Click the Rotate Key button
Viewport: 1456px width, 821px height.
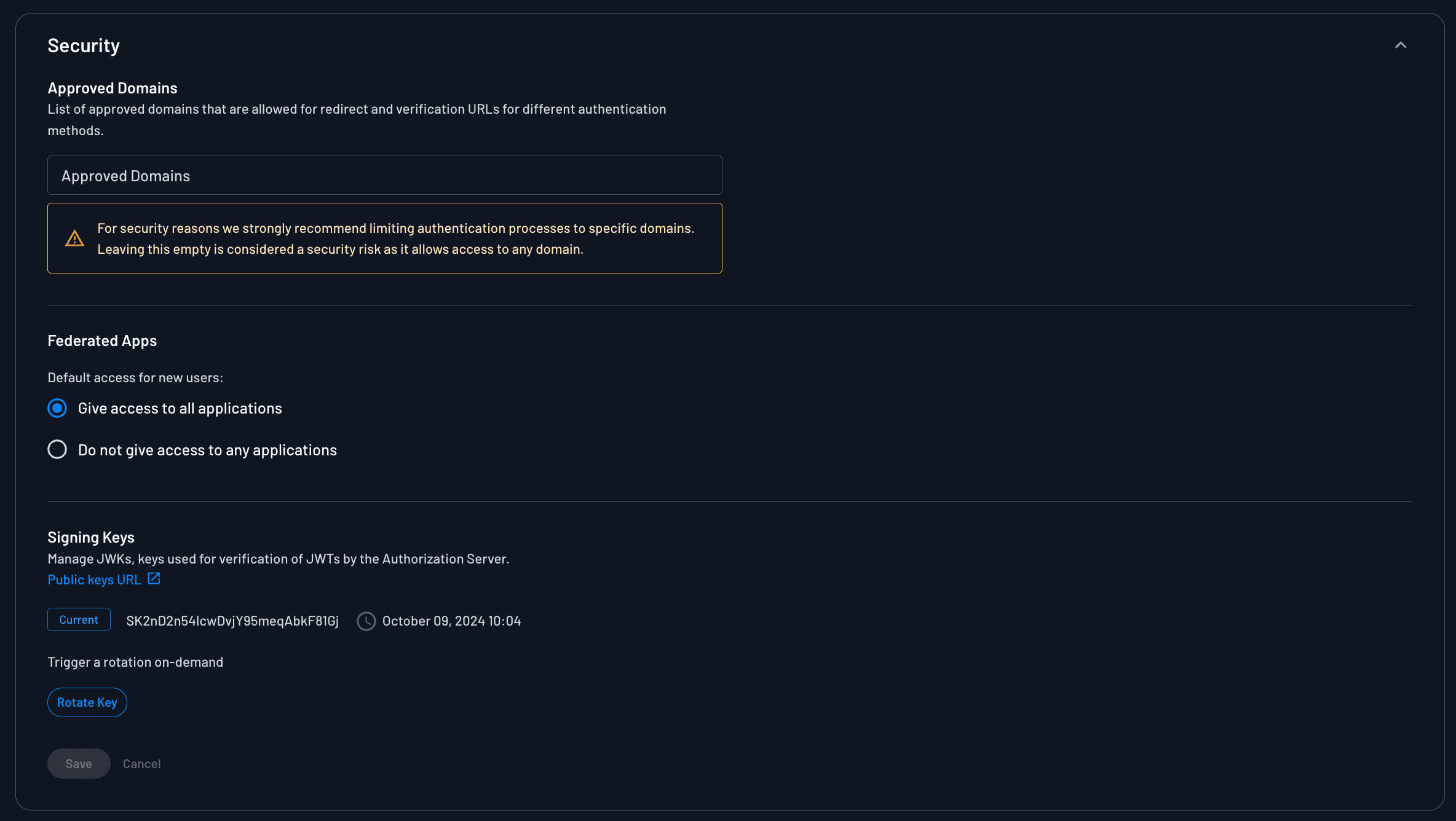point(87,702)
